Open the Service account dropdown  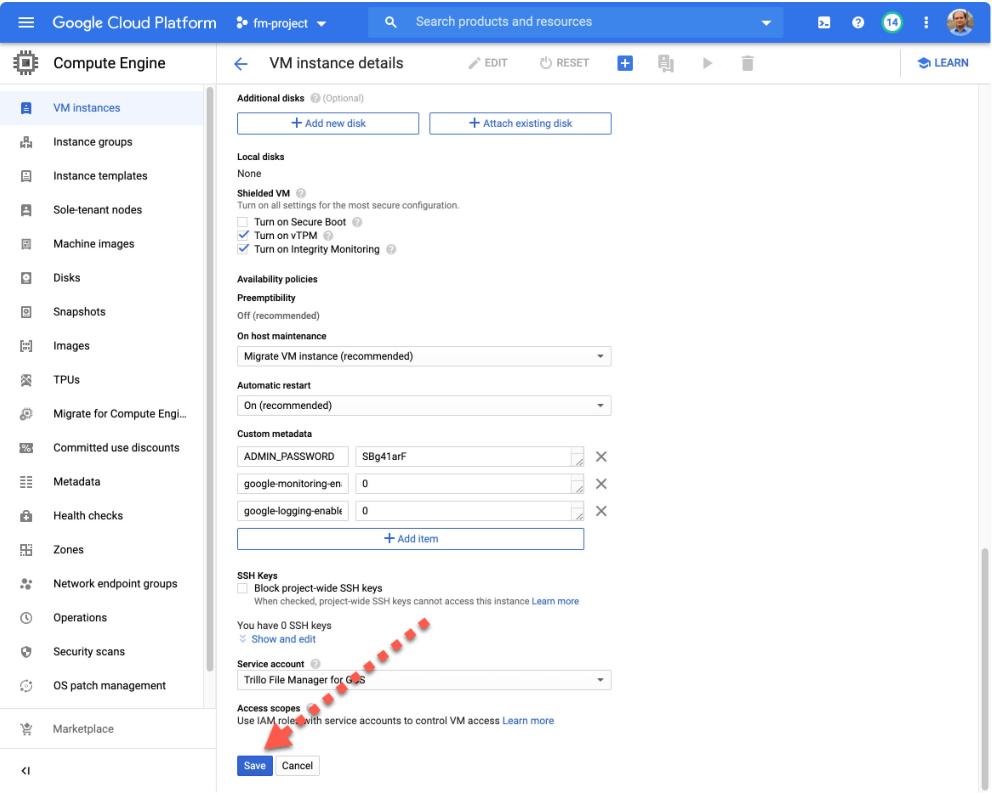424,681
